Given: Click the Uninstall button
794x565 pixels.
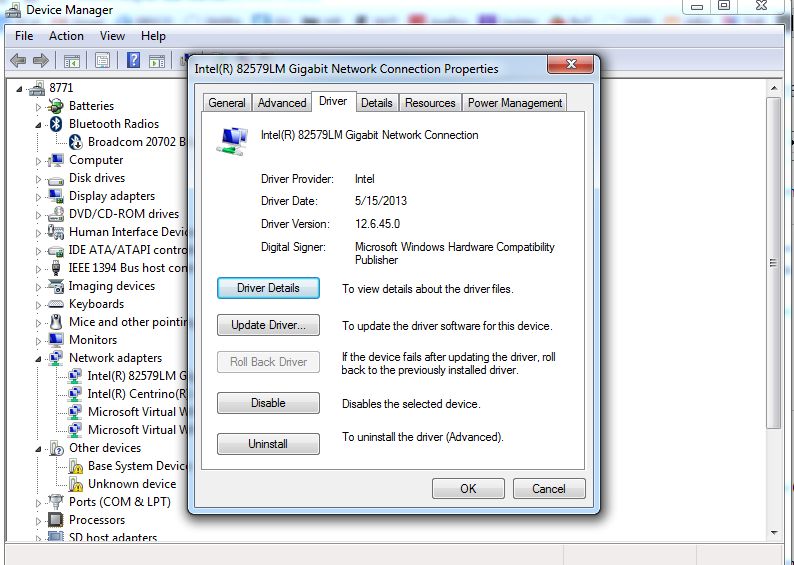Looking at the screenshot, I should (268, 444).
